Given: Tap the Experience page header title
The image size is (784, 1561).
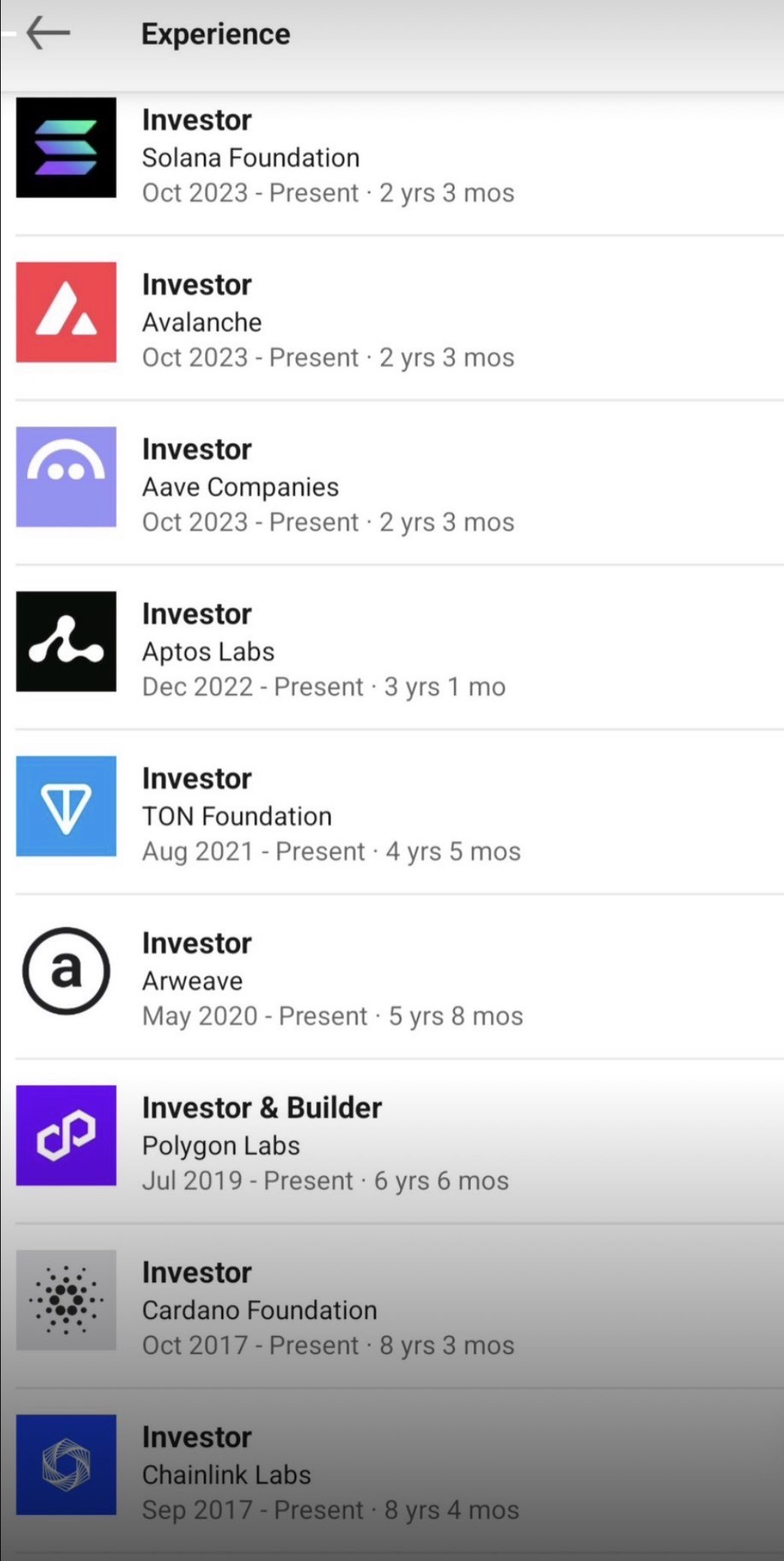Looking at the screenshot, I should (x=216, y=34).
